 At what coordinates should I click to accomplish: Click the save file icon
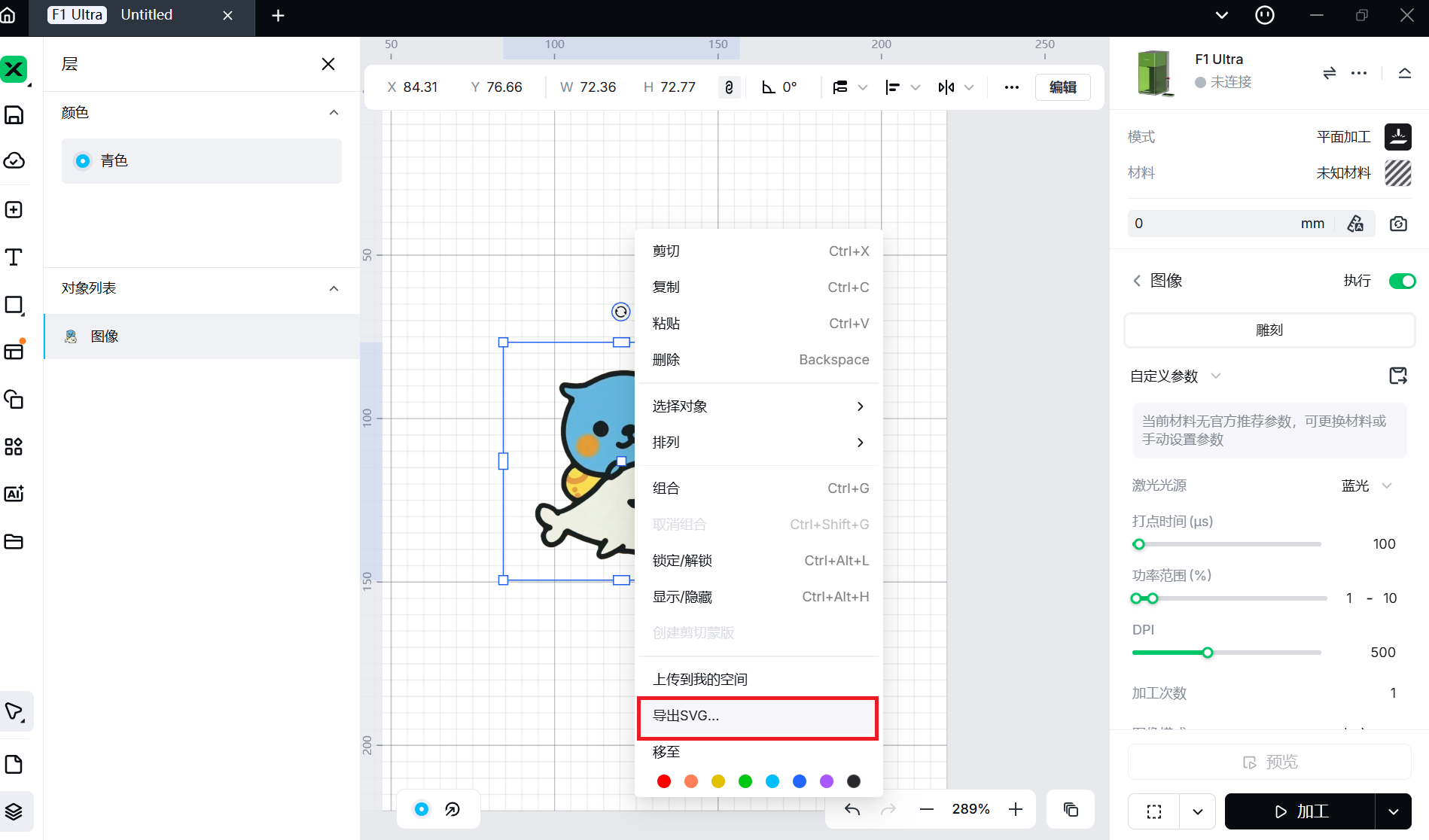click(x=14, y=115)
